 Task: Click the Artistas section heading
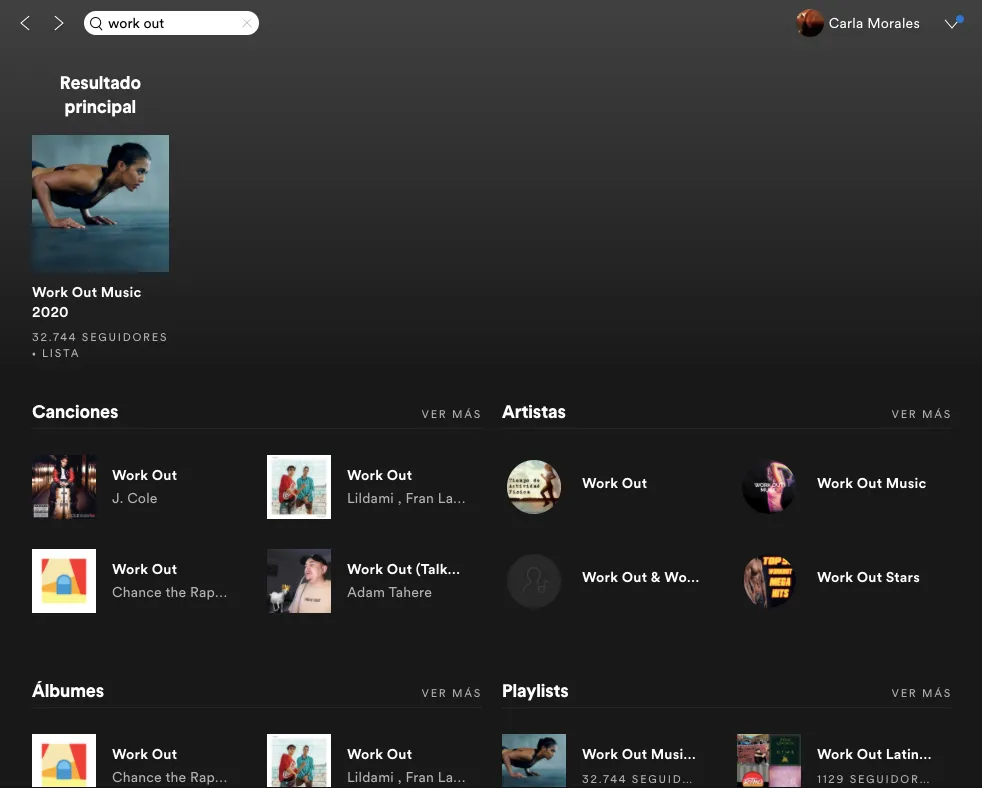[x=534, y=412]
